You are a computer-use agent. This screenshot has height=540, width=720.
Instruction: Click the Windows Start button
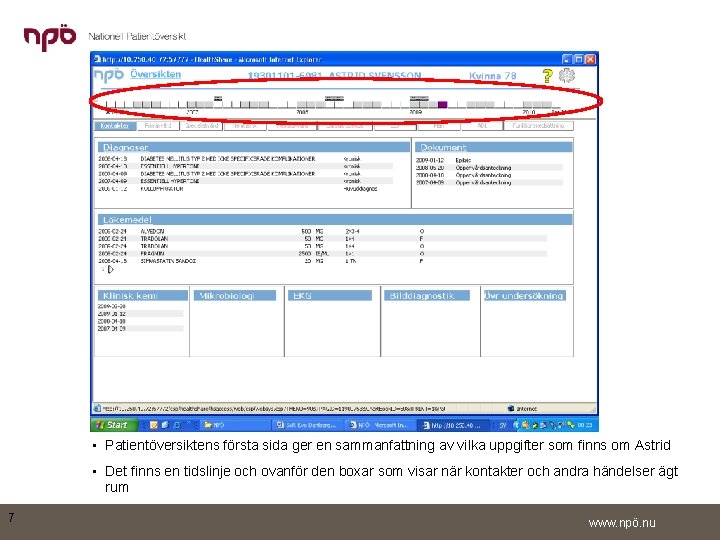coord(114,425)
